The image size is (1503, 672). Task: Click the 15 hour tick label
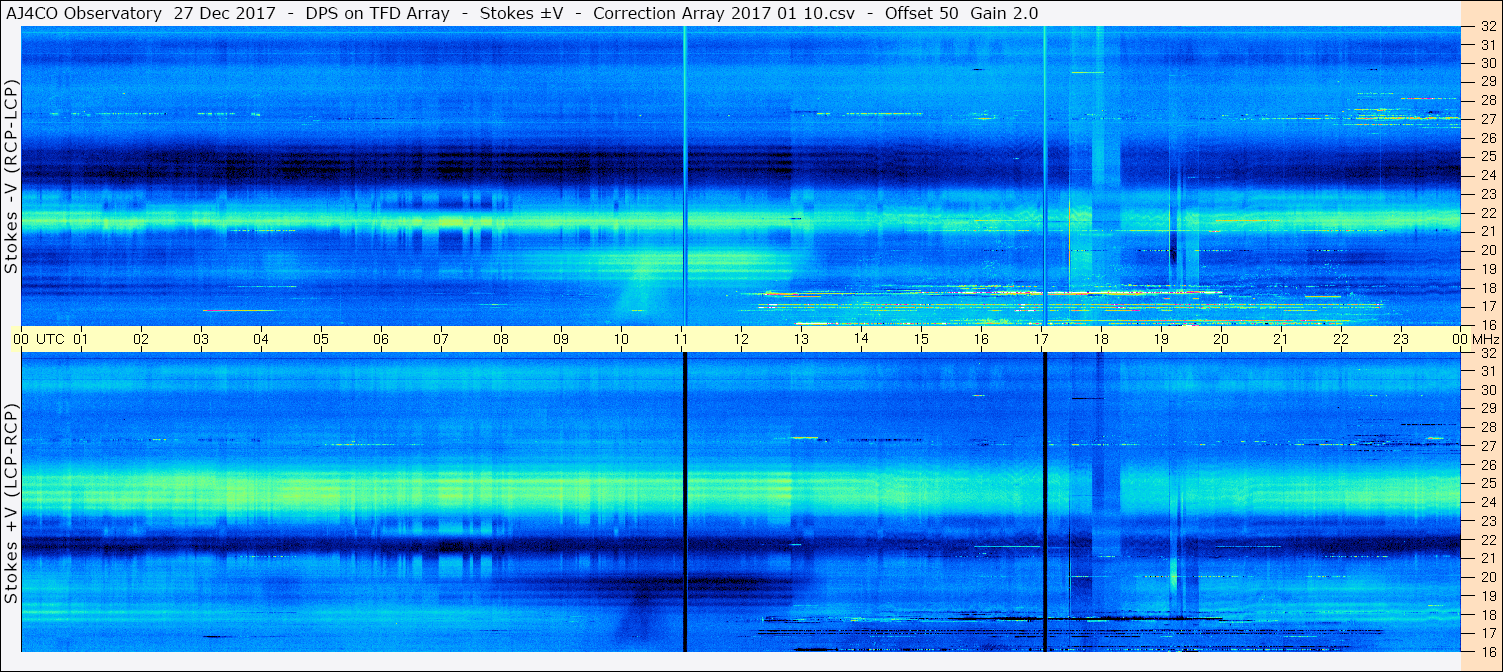(921, 339)
